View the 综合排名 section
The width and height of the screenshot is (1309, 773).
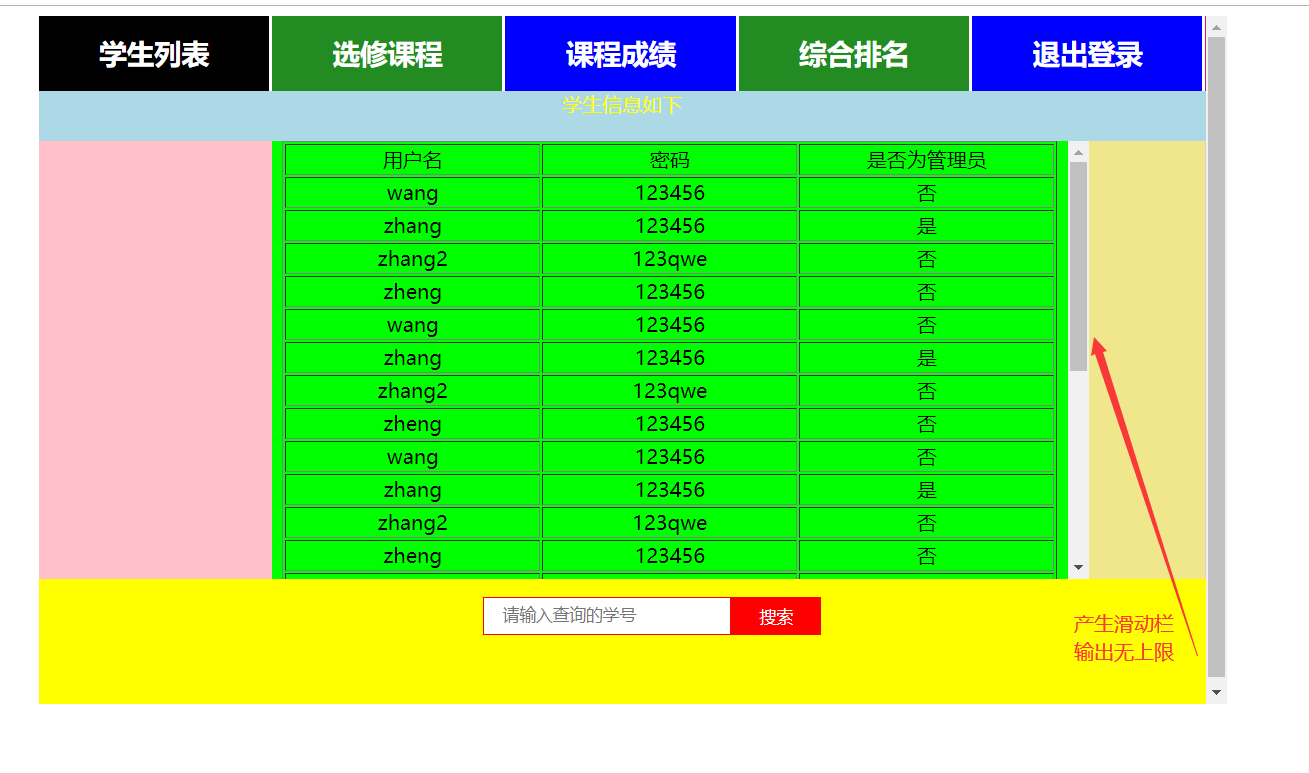pyautogui.click(x=853, y=53)
